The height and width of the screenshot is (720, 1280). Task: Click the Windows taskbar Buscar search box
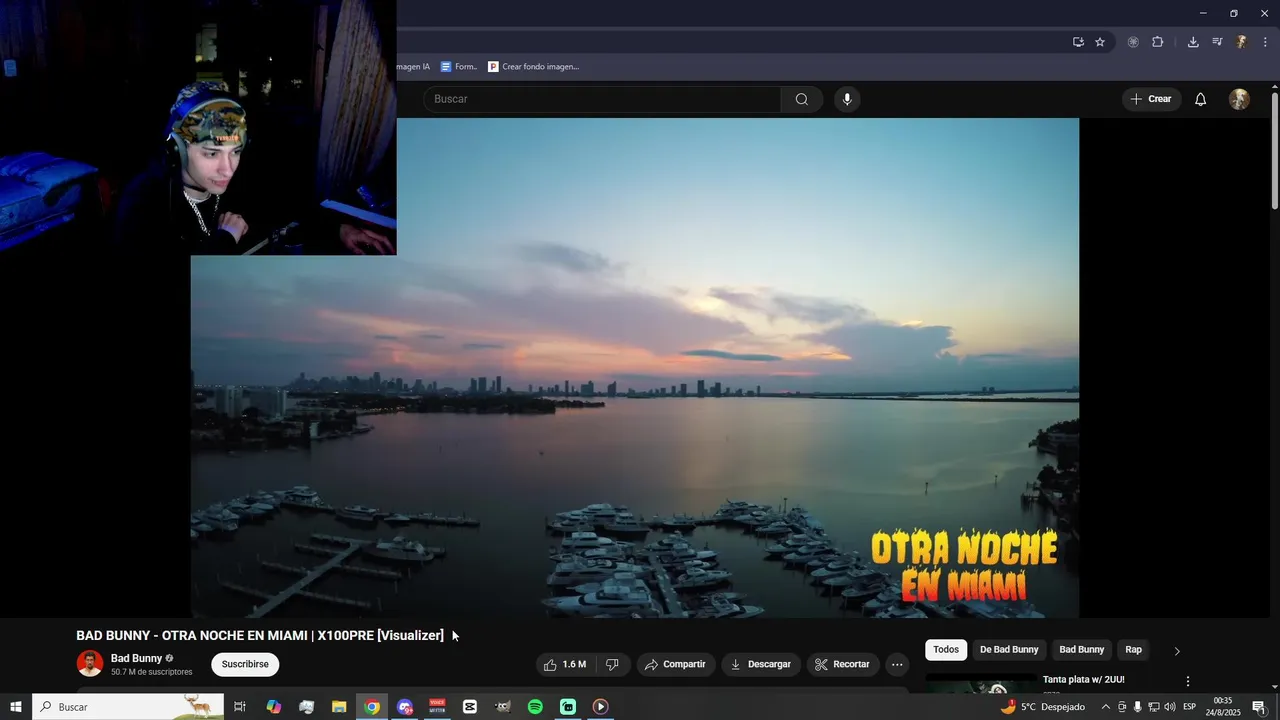tap(128, 707)
